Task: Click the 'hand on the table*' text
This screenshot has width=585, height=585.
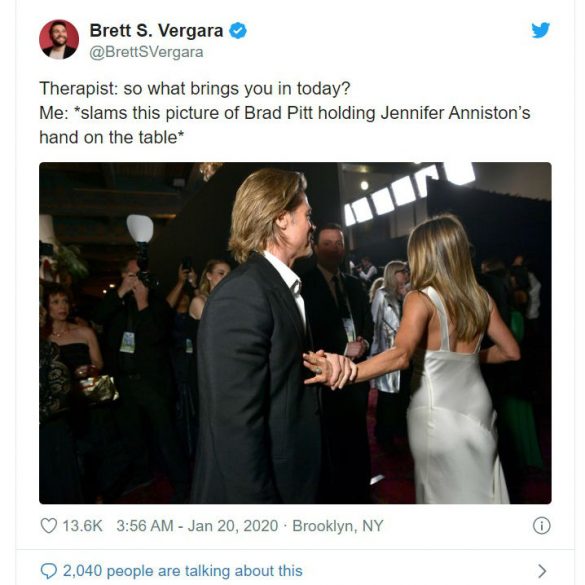Action: coord(112,137)
